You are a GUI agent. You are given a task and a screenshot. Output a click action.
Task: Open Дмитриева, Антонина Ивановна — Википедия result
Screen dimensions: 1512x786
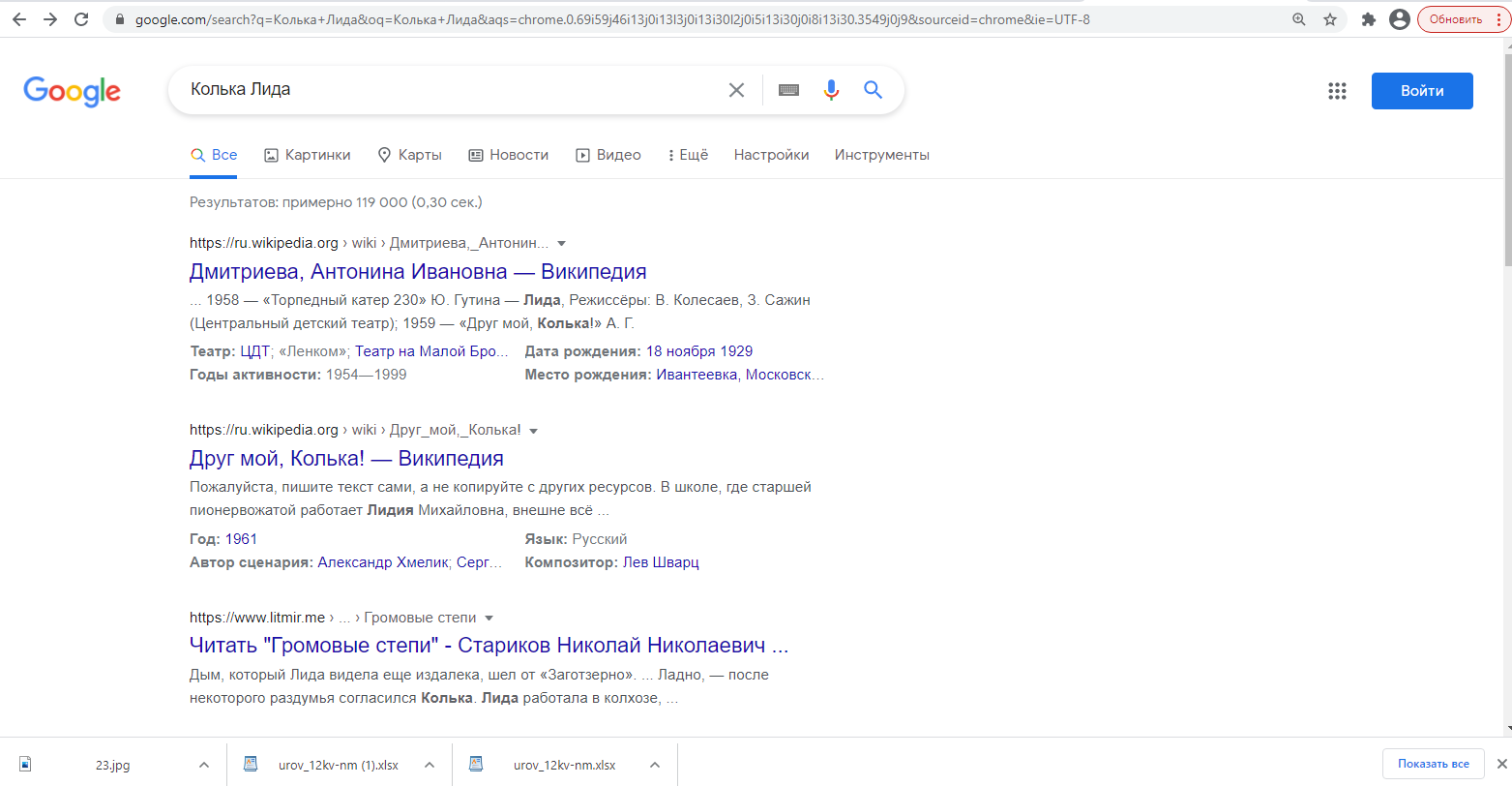(x=418, y=272)
